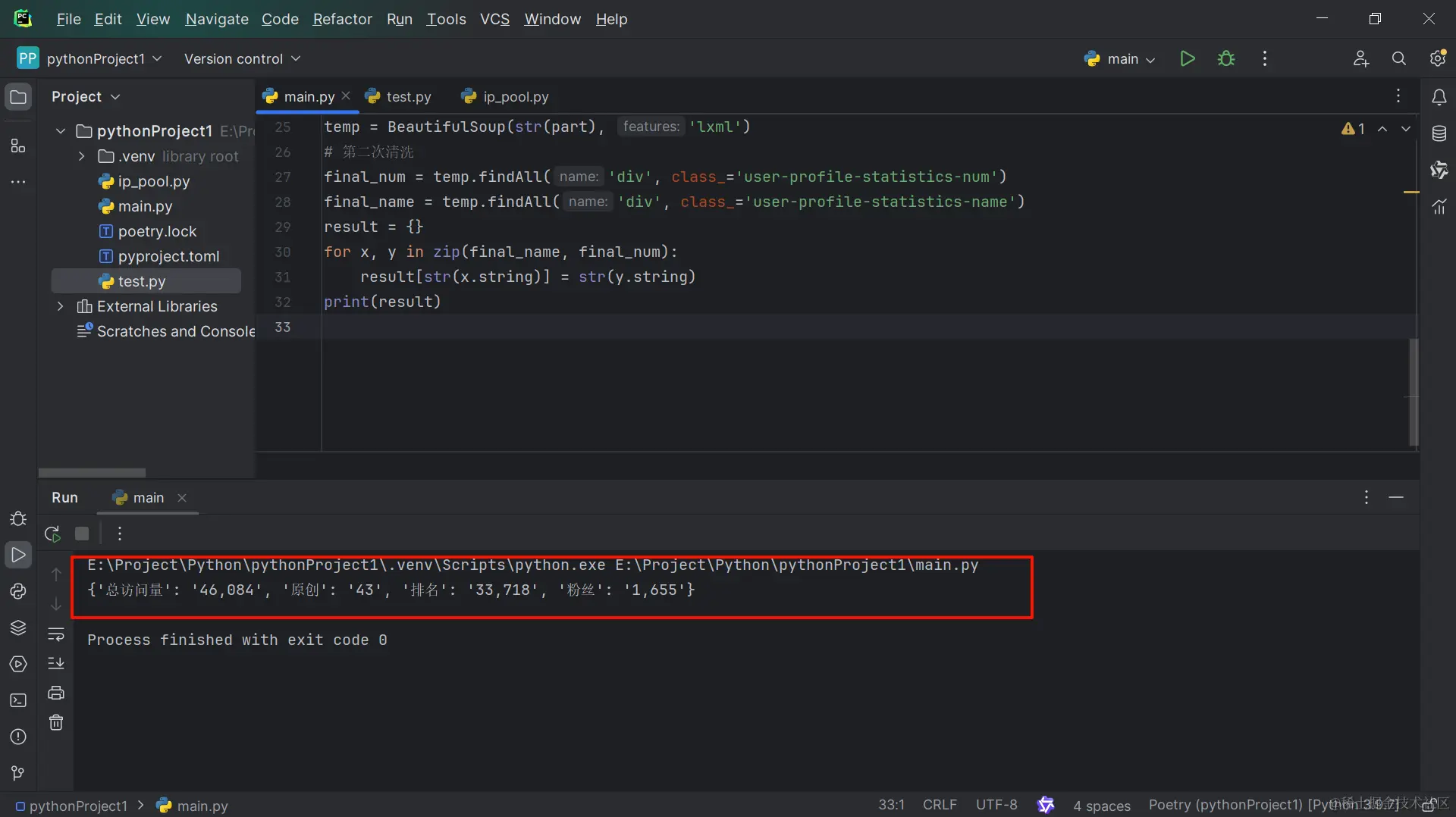Change UTF-8 file encoding in status bar
Image resolution: width=1456 pixels, height=817 pixels.
(996, 805)
